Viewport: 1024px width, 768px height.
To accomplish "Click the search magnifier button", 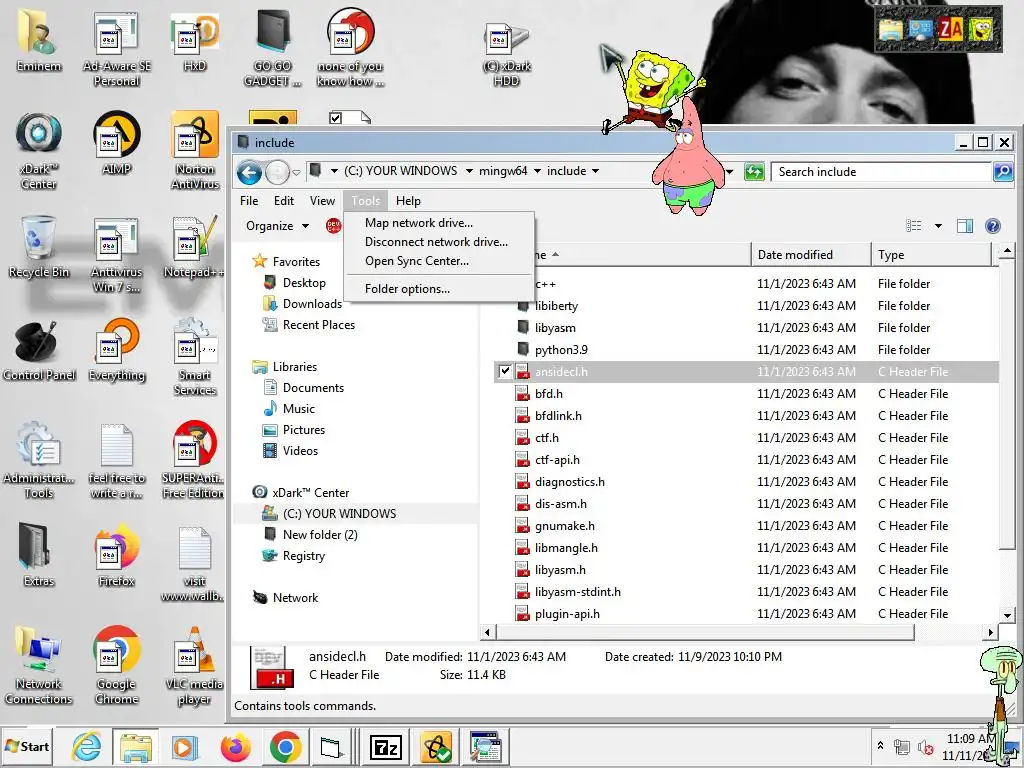I will (1002, 172).
